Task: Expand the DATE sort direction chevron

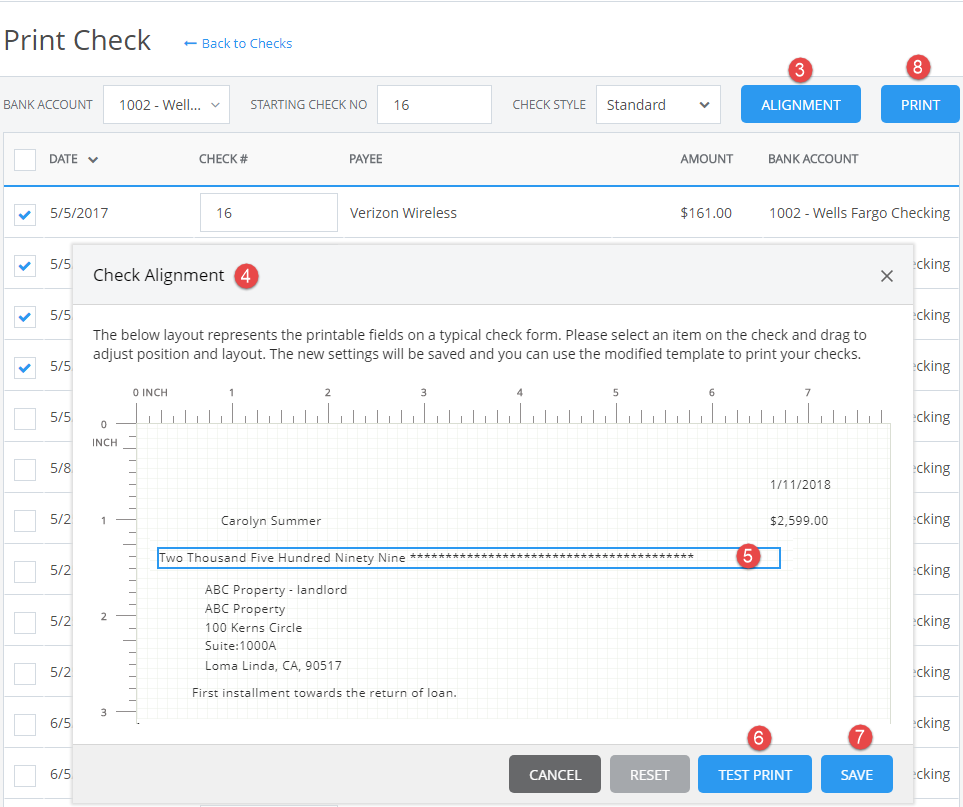Action: click(x=95, y=158)
